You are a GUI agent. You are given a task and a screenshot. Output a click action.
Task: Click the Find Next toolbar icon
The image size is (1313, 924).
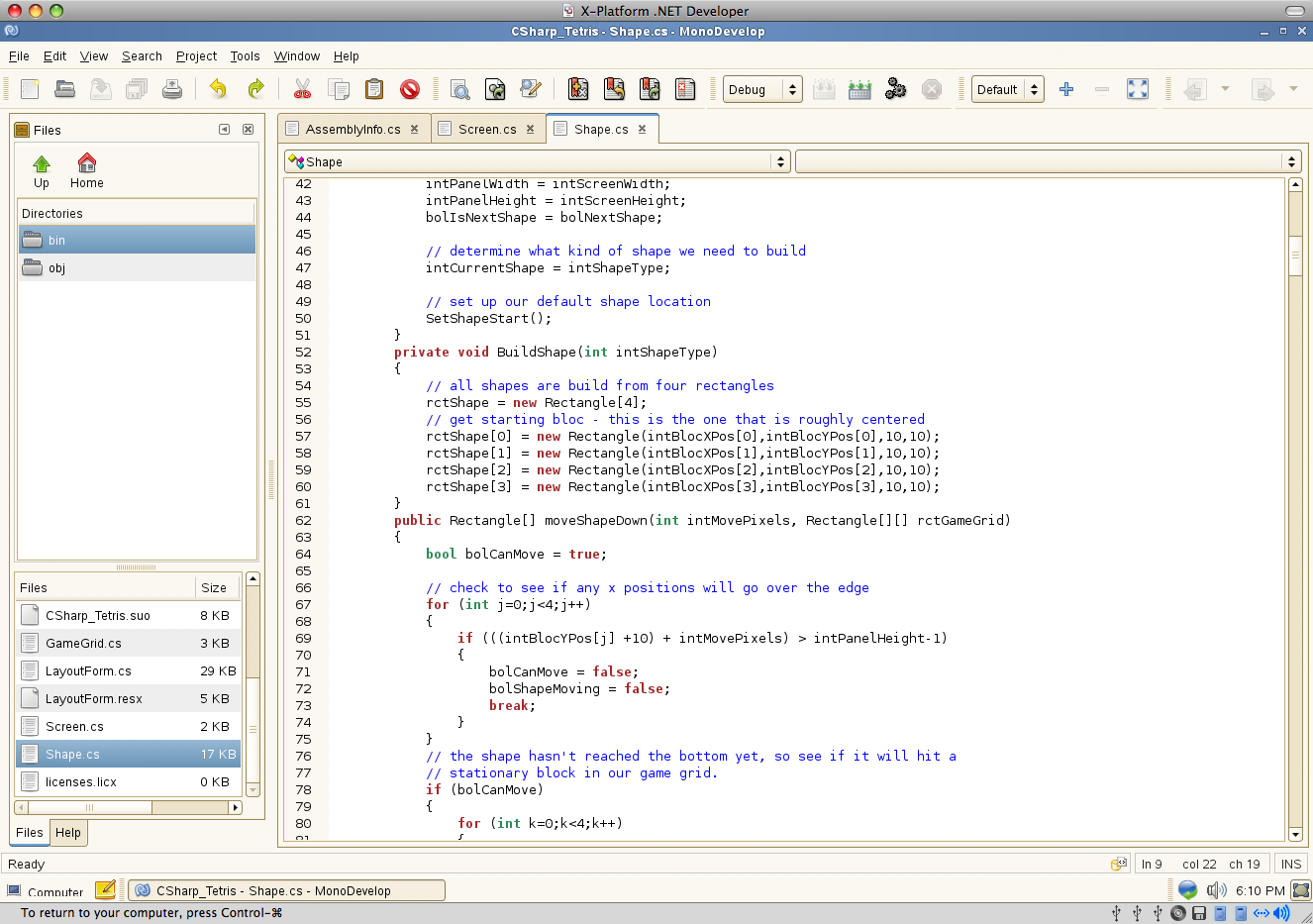(496, 89)
